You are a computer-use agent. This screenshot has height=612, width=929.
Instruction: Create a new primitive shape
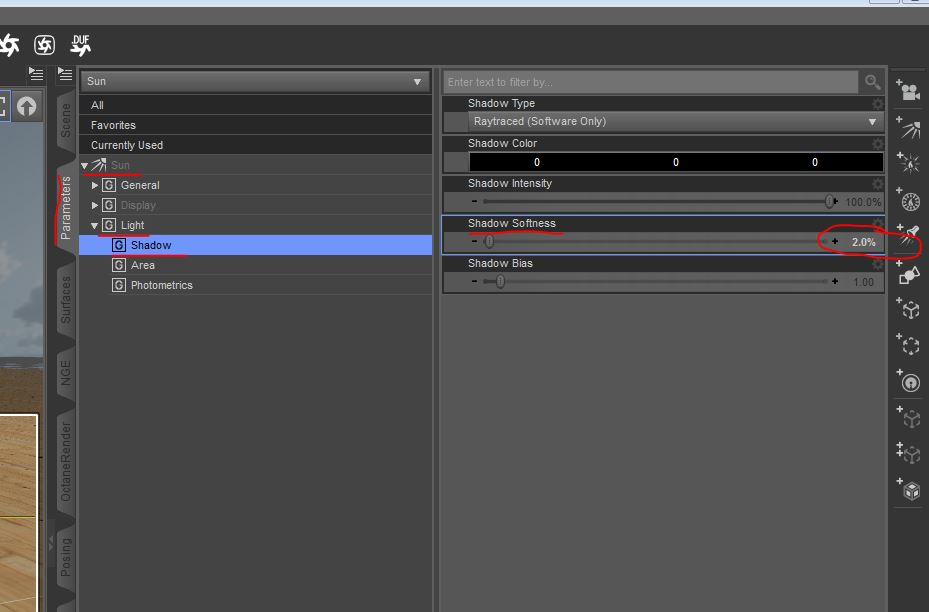tap(908, 273)
